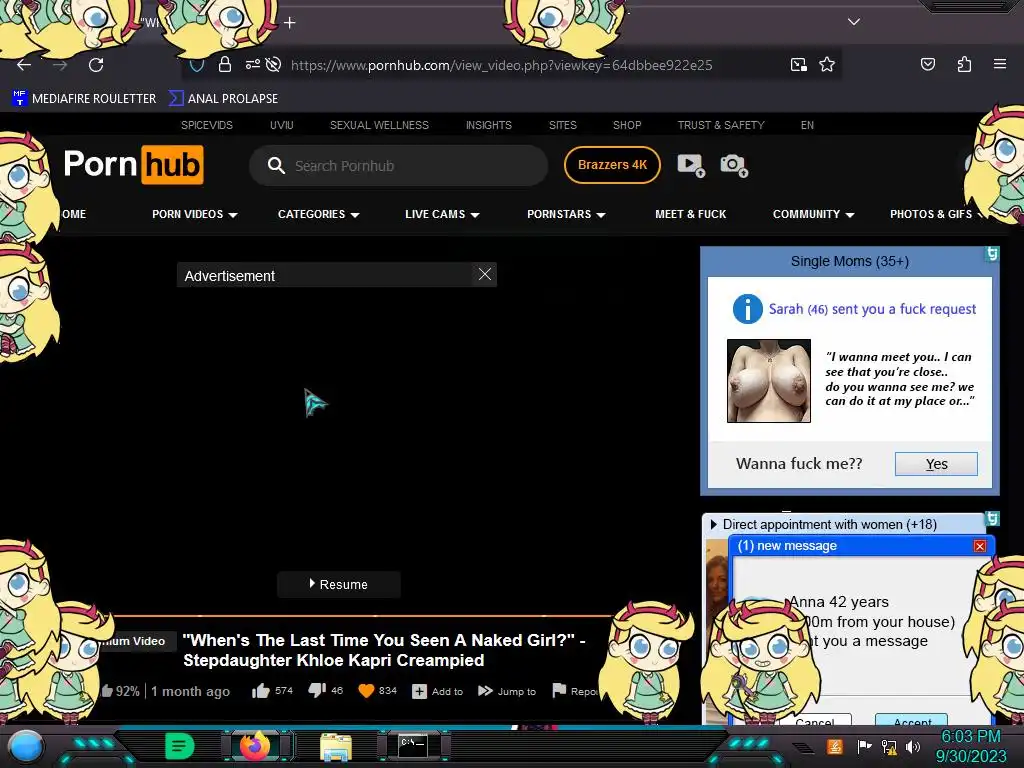Screen dimensions: 1024x768
Task: Save page to Pocket icon
Action: pyautogui.click(x=927, y=64)
